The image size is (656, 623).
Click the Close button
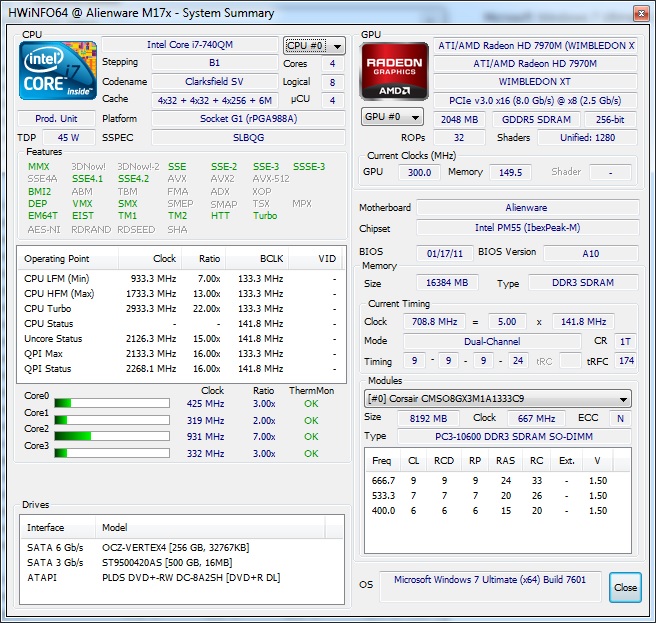coord(625,587)
